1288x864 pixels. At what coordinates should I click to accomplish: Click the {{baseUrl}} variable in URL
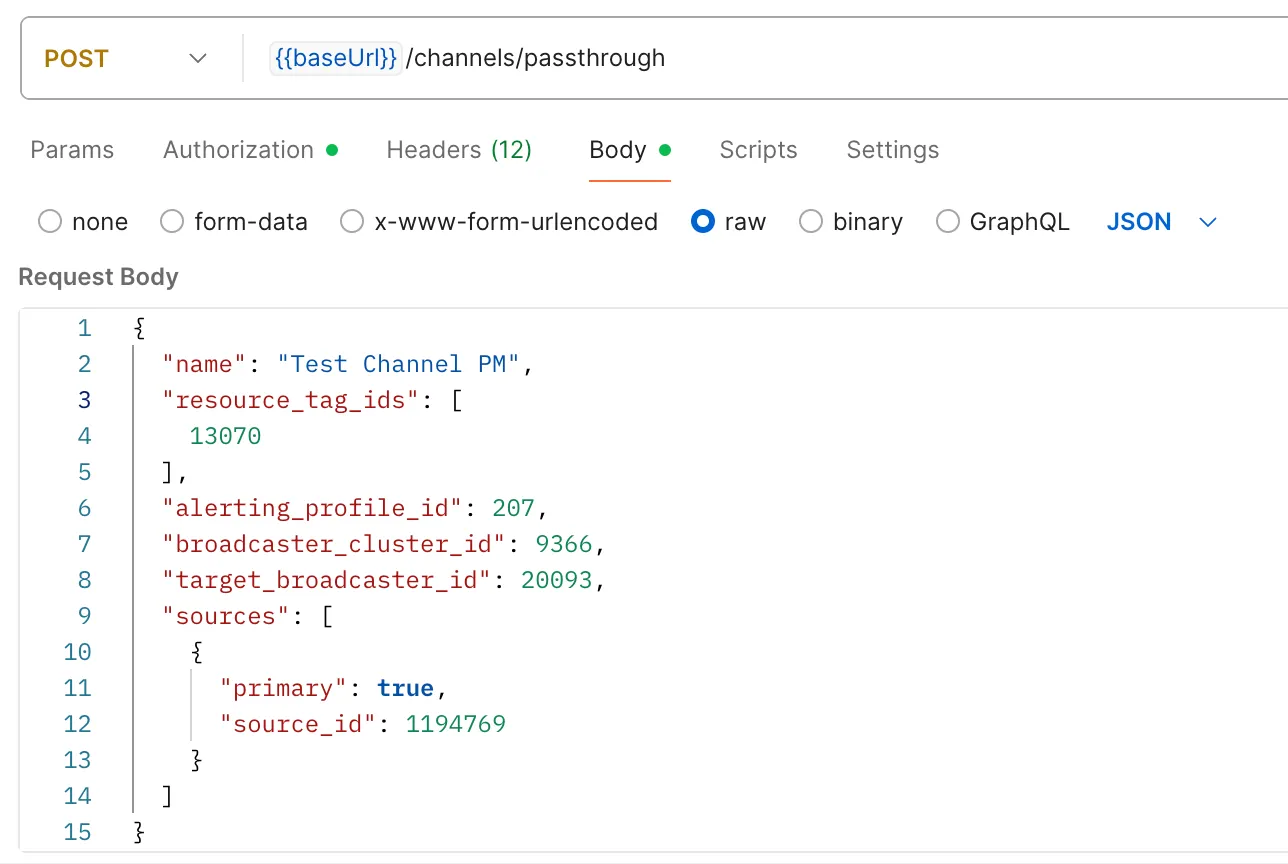pyautogui.click(x=336, y=58)
